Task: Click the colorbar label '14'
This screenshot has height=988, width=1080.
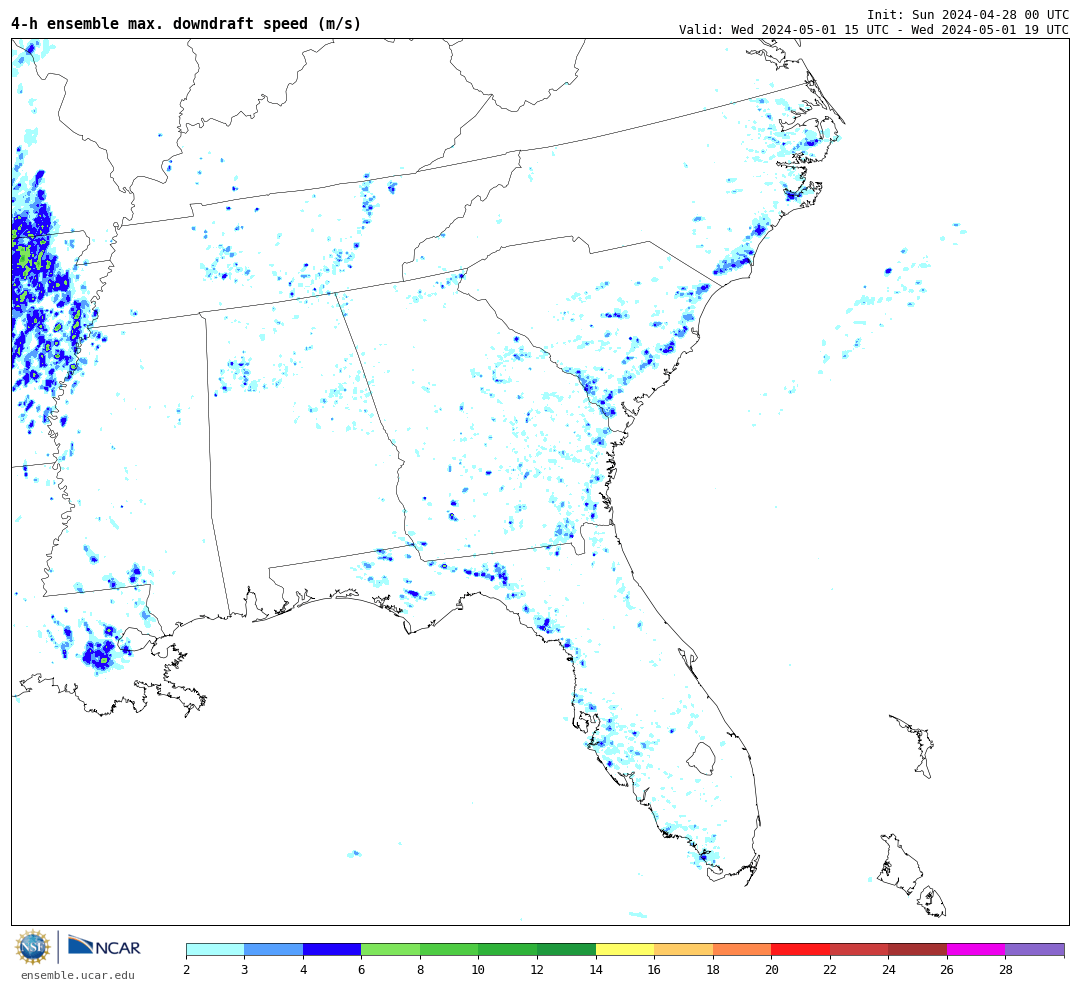Action: [596, 969]
